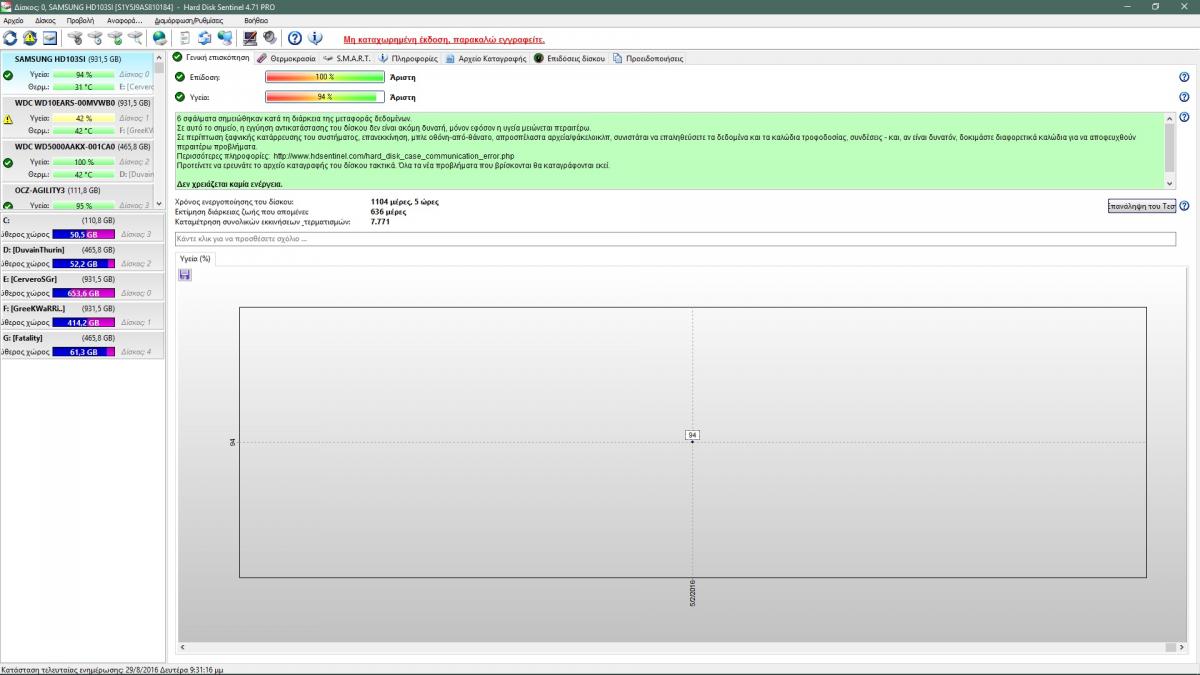
Task: Click the C: free space bar 50,5 GB
Action: coord(84,234)
